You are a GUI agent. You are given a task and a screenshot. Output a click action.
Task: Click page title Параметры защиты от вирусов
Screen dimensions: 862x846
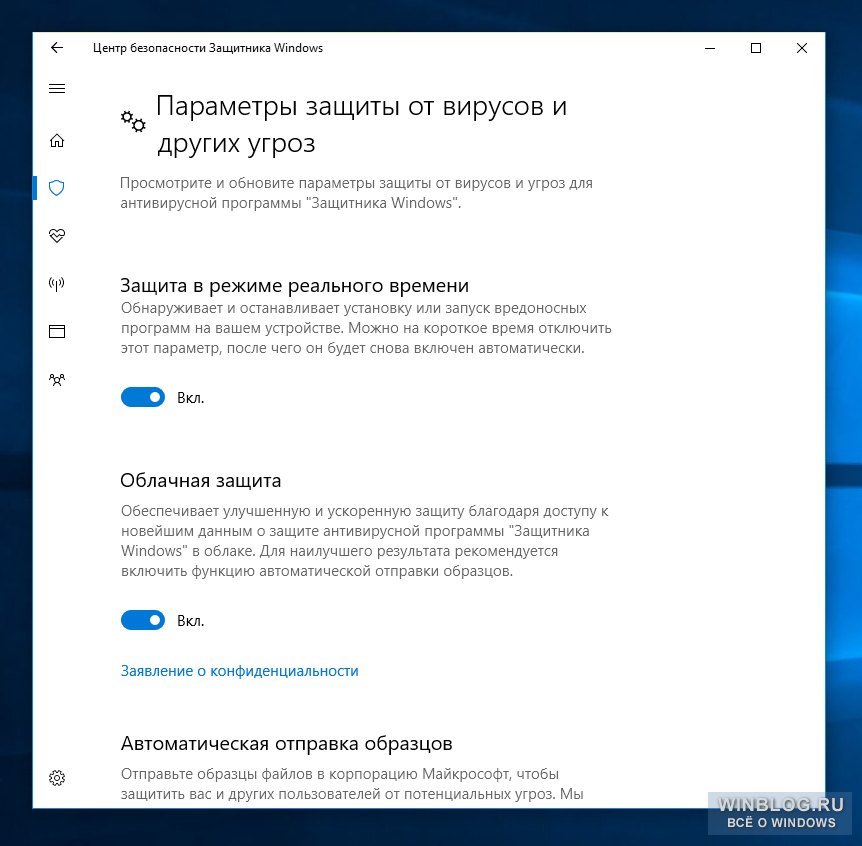(x=362, y=124)
